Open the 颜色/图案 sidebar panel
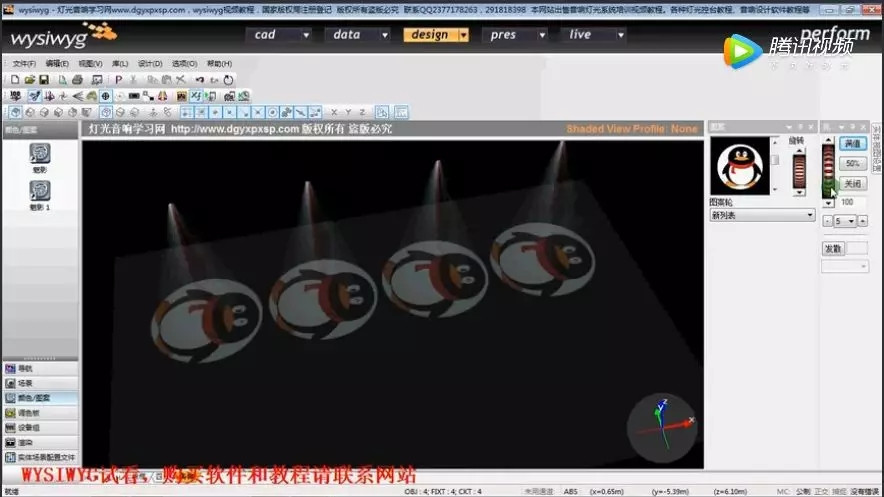884x497 pixels. (41, 398)
